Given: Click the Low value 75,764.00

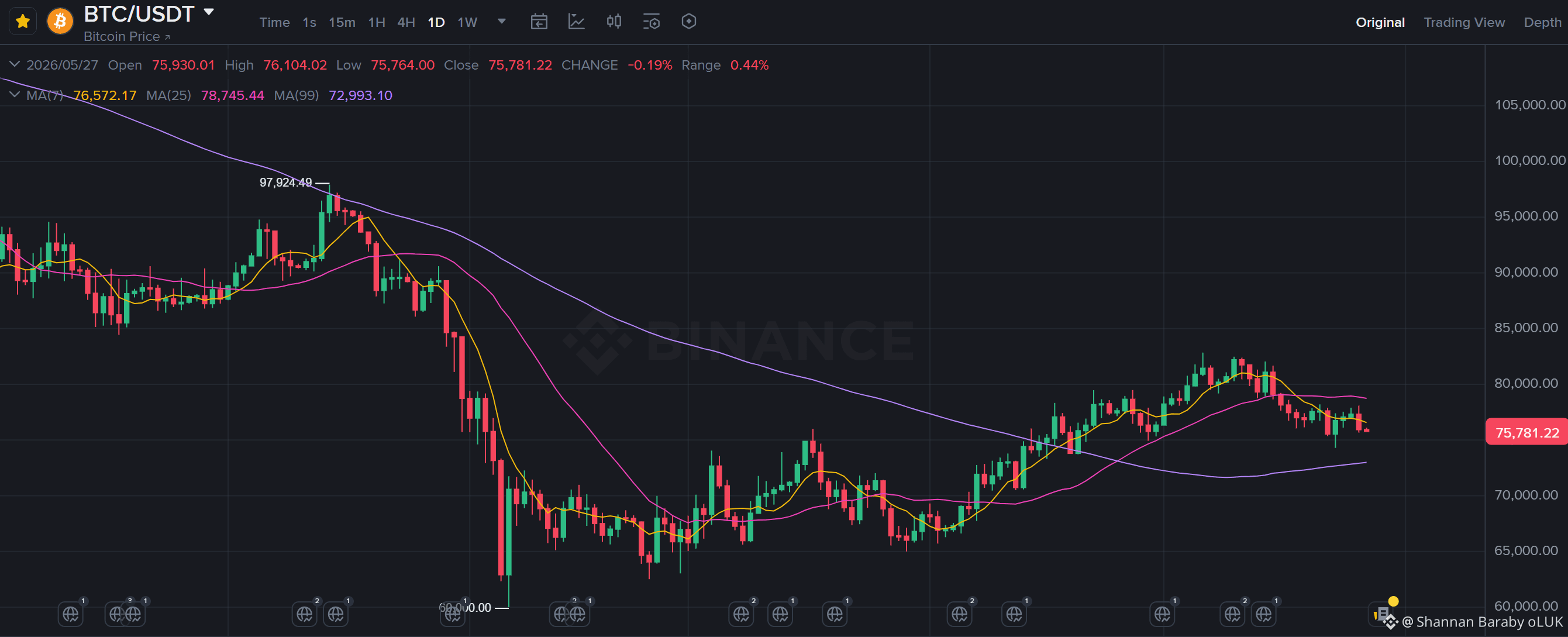Looking at the screenshot, I should 402,65.
